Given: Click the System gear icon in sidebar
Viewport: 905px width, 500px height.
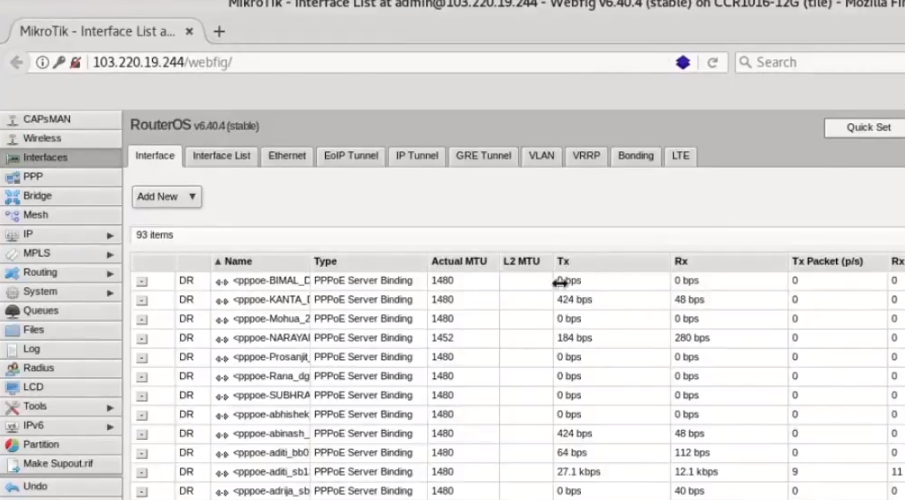Looking at the screenshot, I should point(12,292).
